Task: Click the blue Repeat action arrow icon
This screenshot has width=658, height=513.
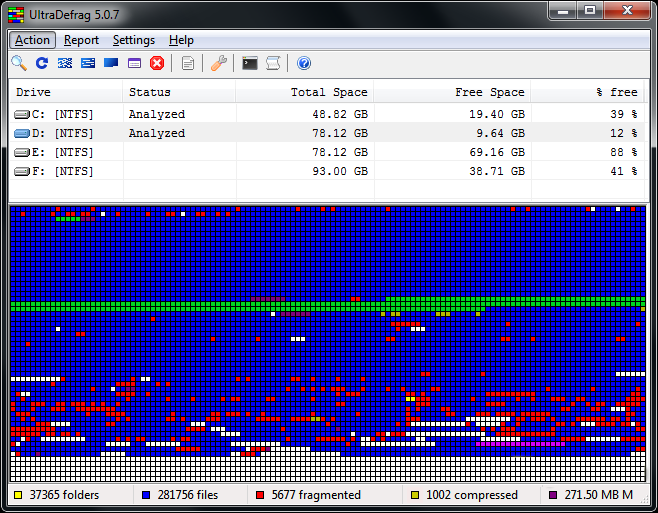Action: [42, 63]
